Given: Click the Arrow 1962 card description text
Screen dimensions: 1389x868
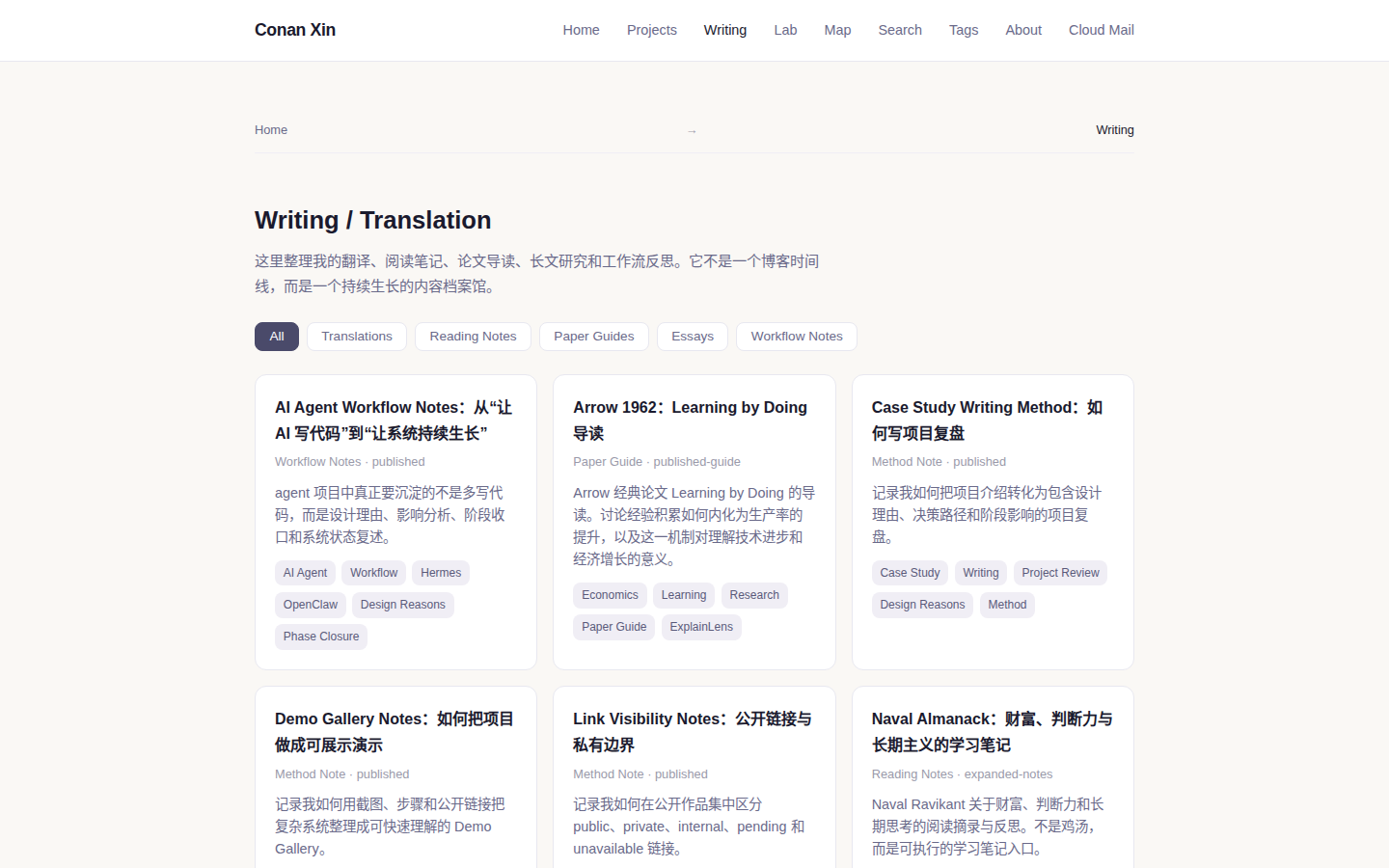Looking at the screenshot, I should click(x=694, y=526).
